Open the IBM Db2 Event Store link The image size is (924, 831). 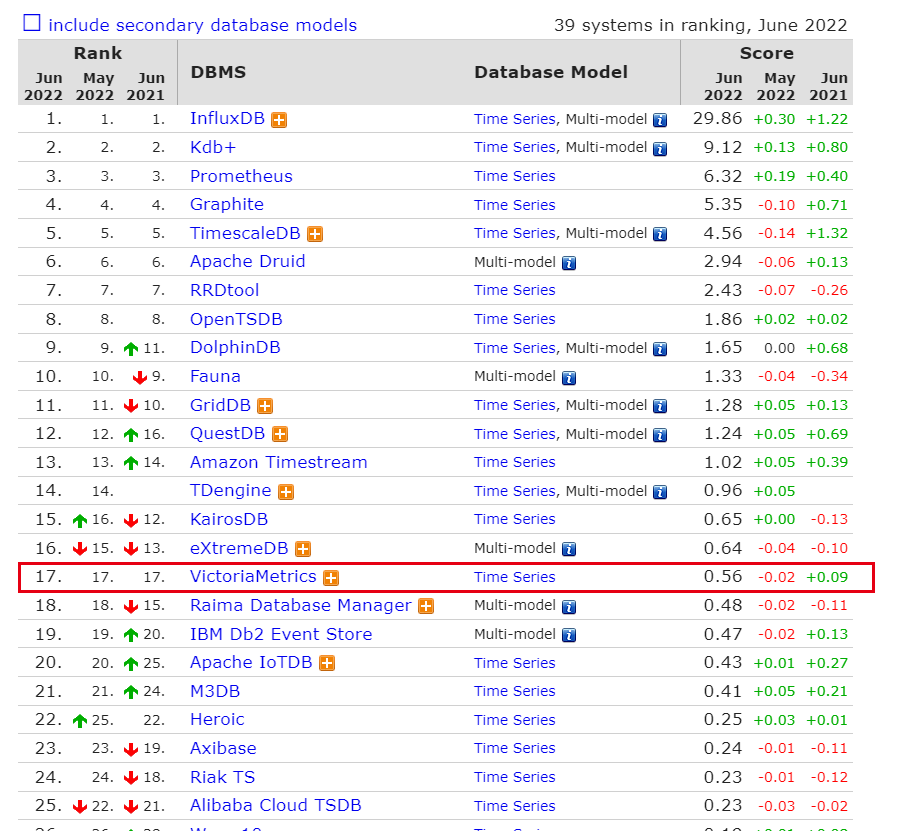coord(281,635)
